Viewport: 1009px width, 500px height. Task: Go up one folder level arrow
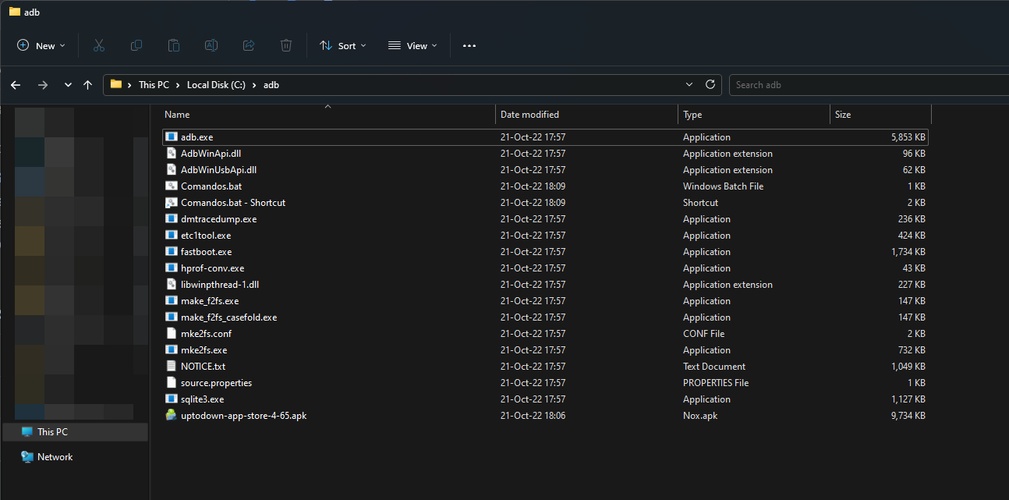tap(88, 85)
